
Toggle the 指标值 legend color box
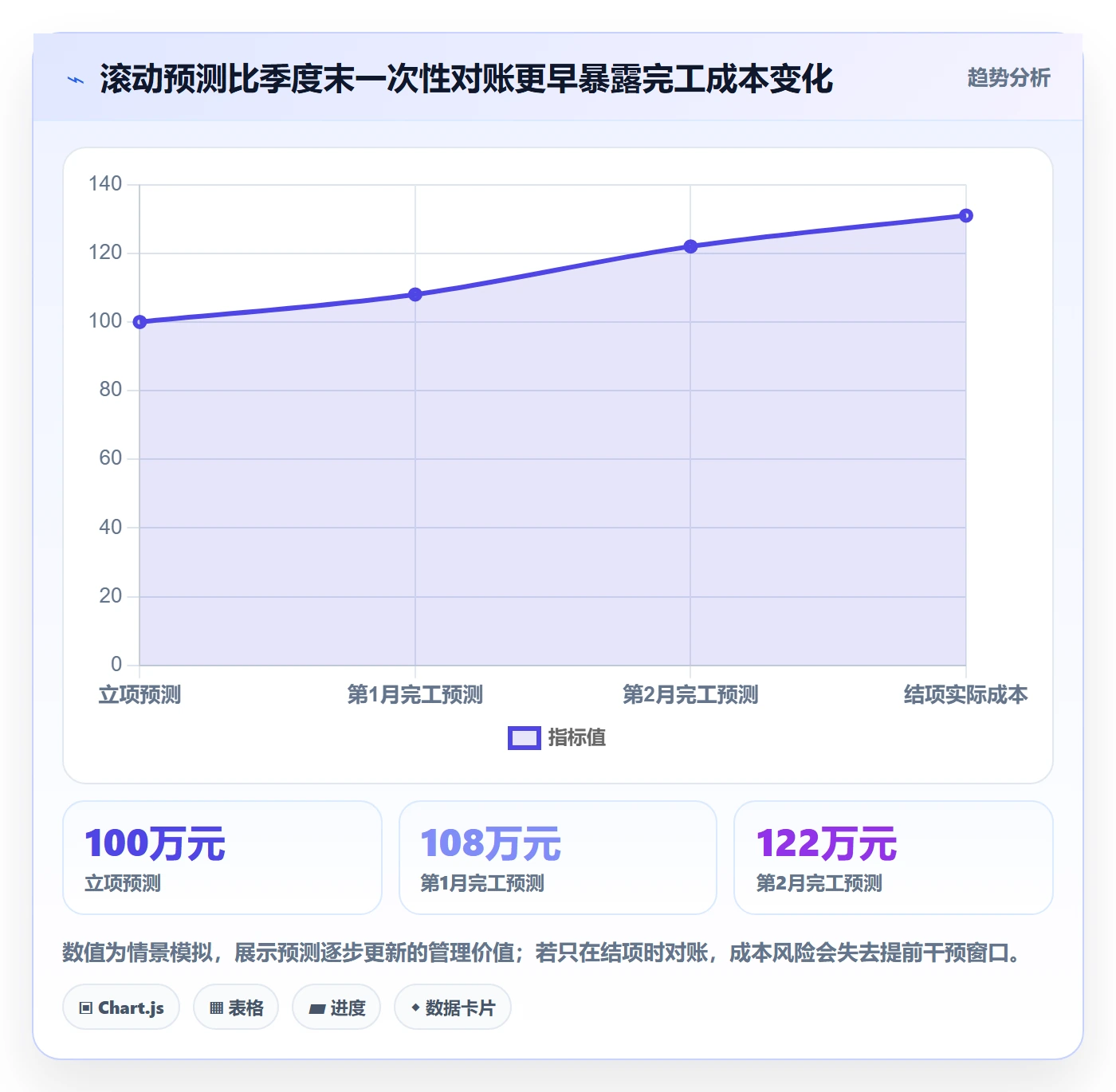pyautogui.click(x=525, y=738)
